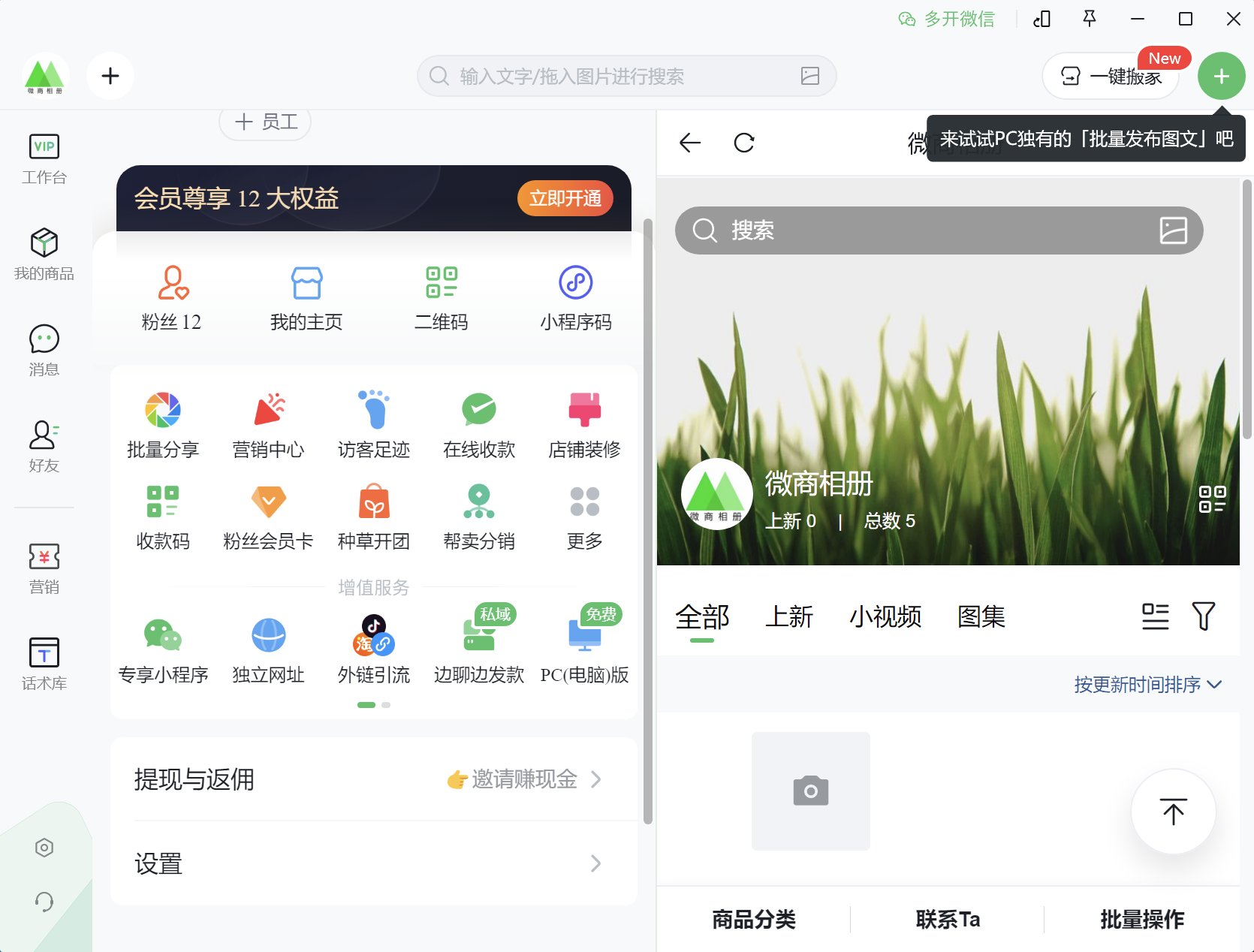Click 多开微信 multi-open WeChat
The image size is (1254, 952).
[947, 19]
